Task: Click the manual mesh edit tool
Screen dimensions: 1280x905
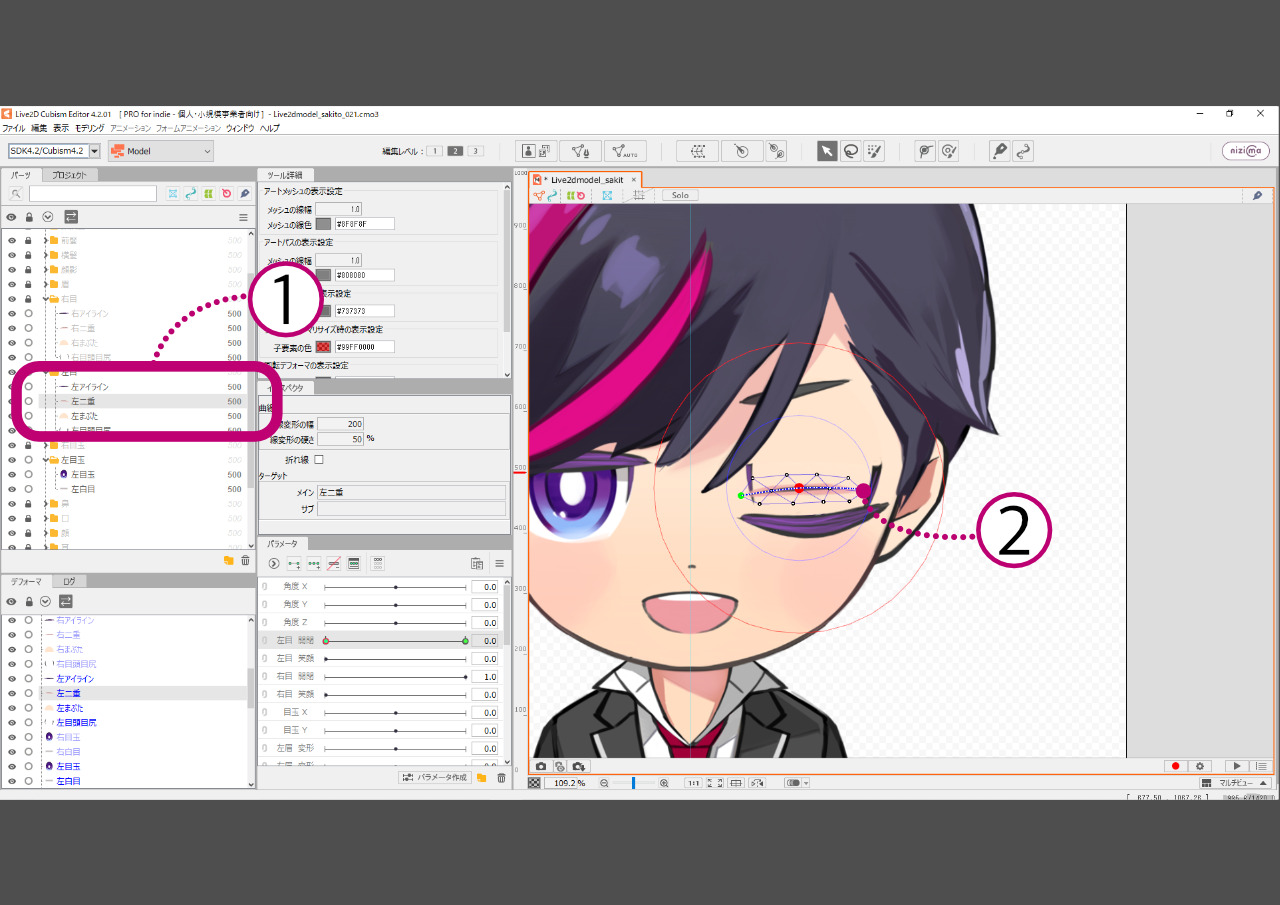Action: coord(580,151)
